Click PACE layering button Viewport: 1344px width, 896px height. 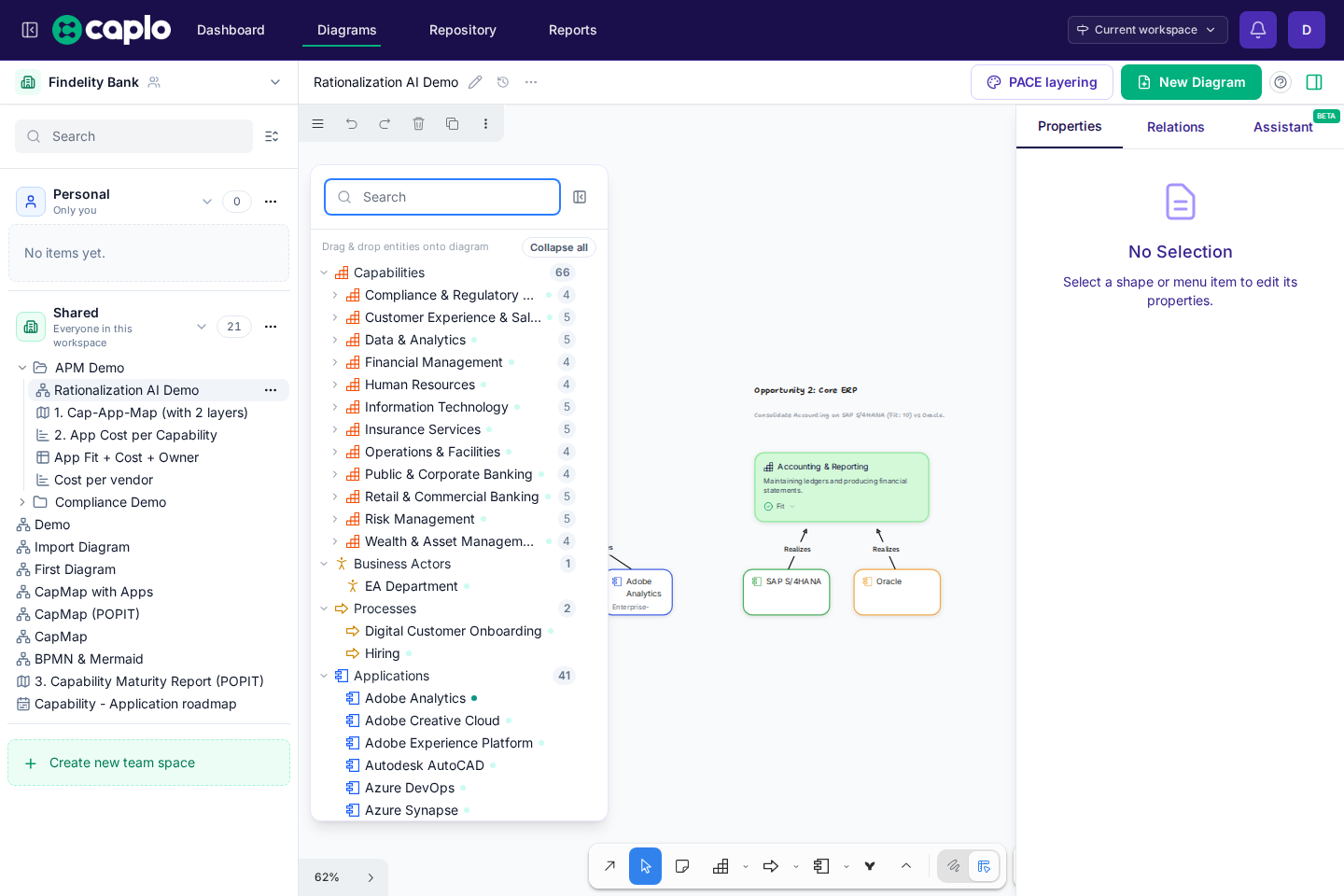tap(1042, 82)
